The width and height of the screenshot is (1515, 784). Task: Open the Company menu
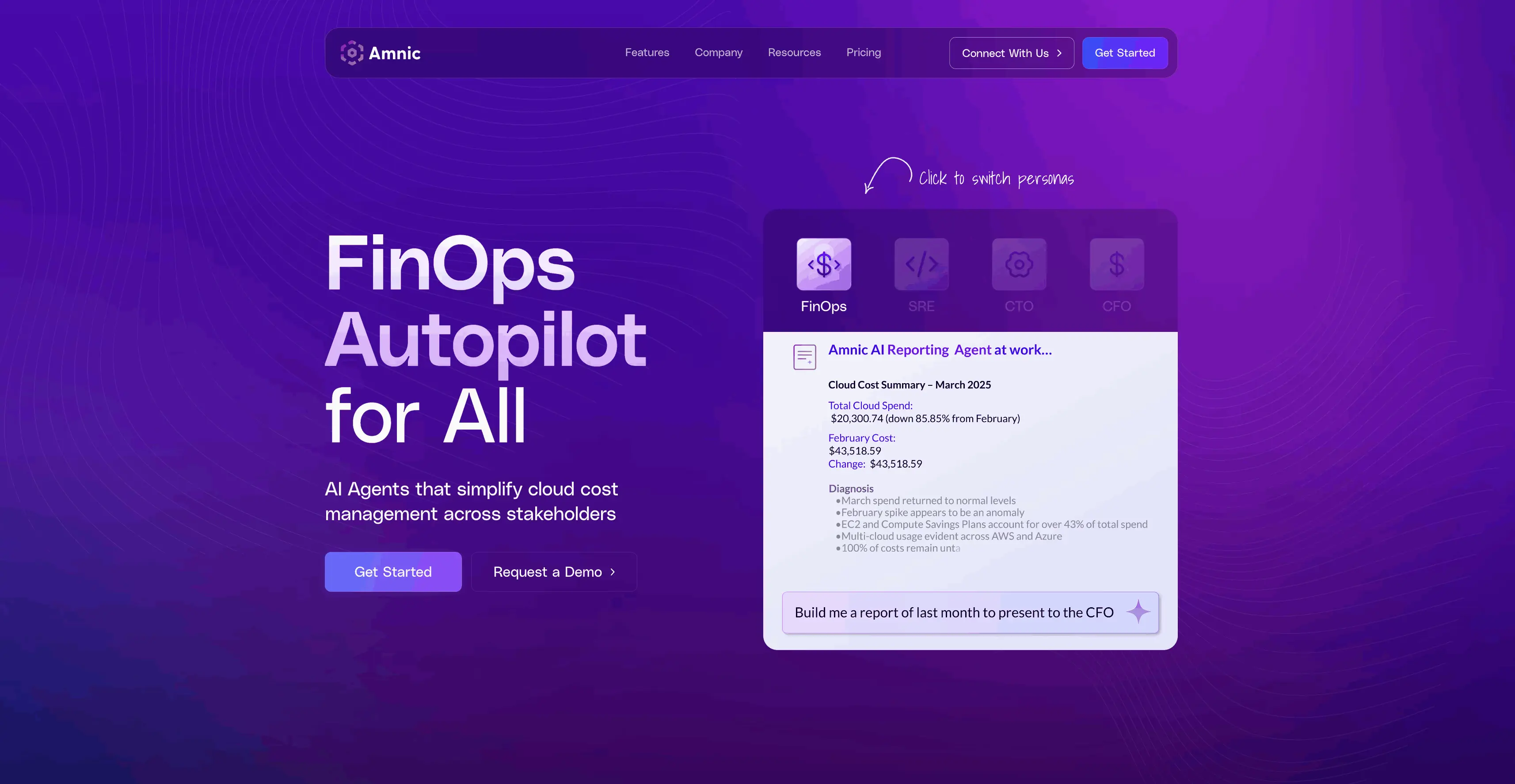(718, 52)
